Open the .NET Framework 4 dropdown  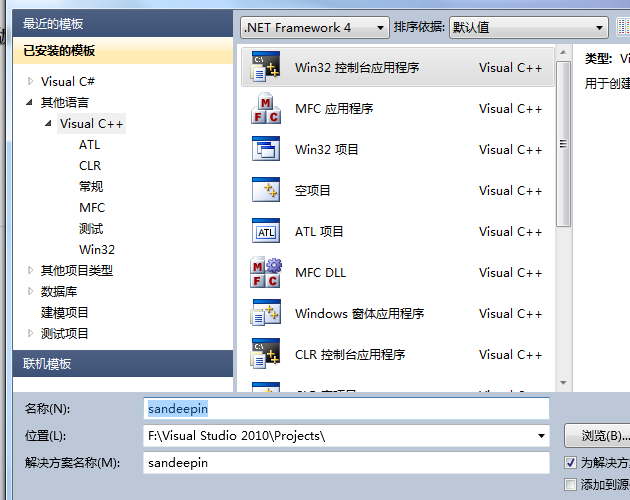[x=314, y=28]
